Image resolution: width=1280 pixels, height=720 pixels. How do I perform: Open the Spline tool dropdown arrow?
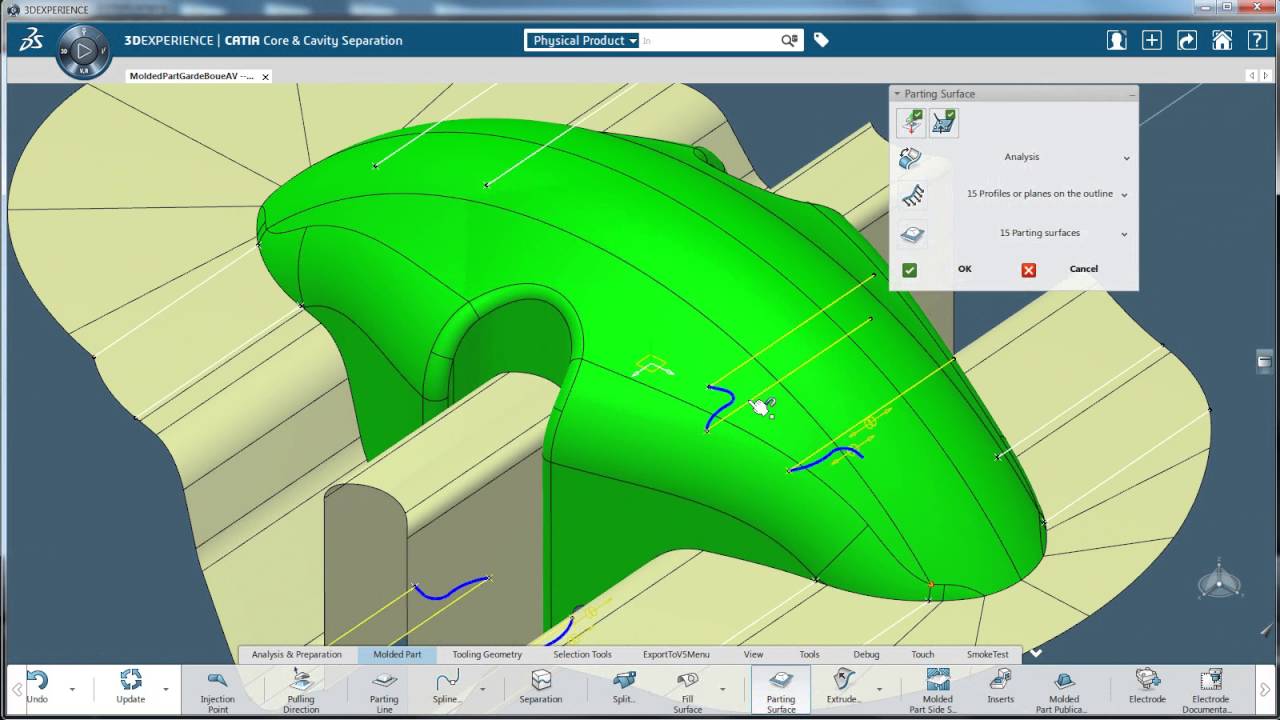coord(482,689)
